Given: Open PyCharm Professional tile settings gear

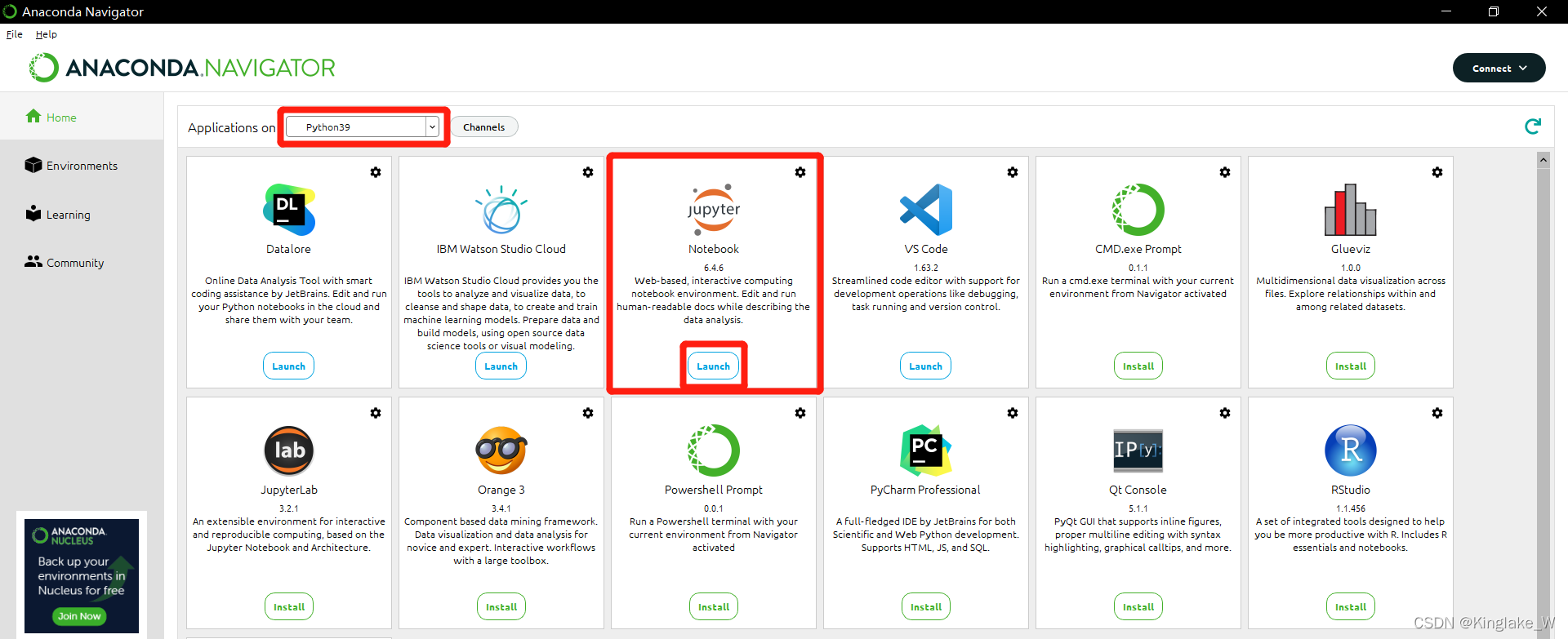Looking at the screenshot, I should (x=1013, y=413).
